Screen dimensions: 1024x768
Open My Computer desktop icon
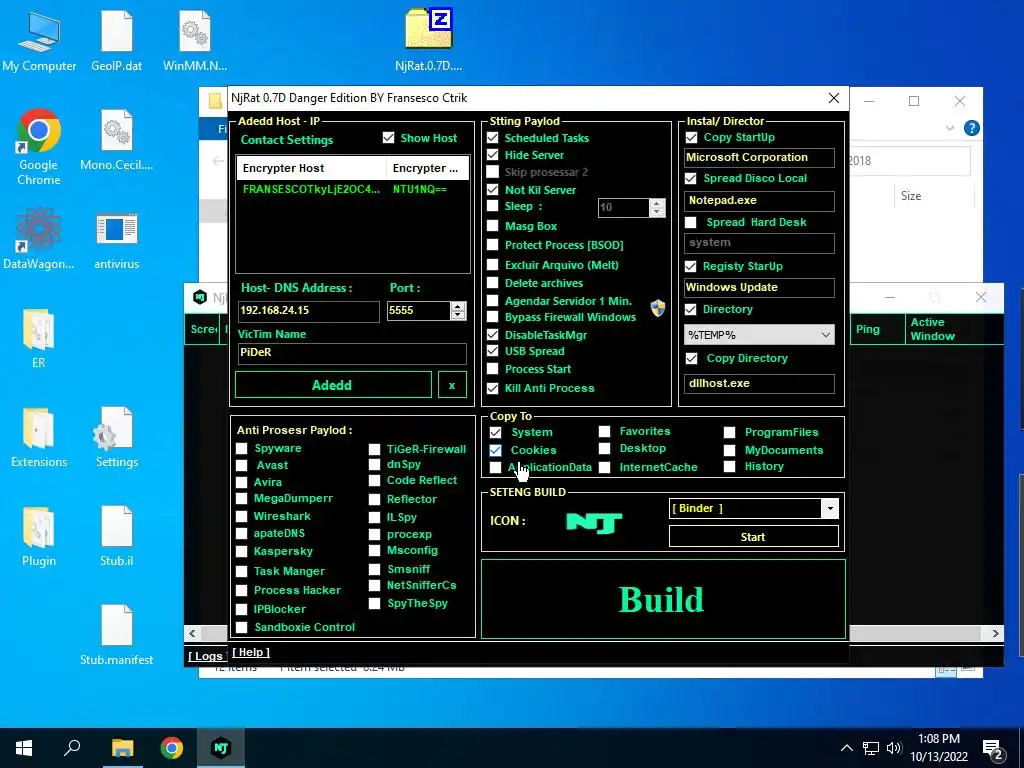tap(39, 42)
